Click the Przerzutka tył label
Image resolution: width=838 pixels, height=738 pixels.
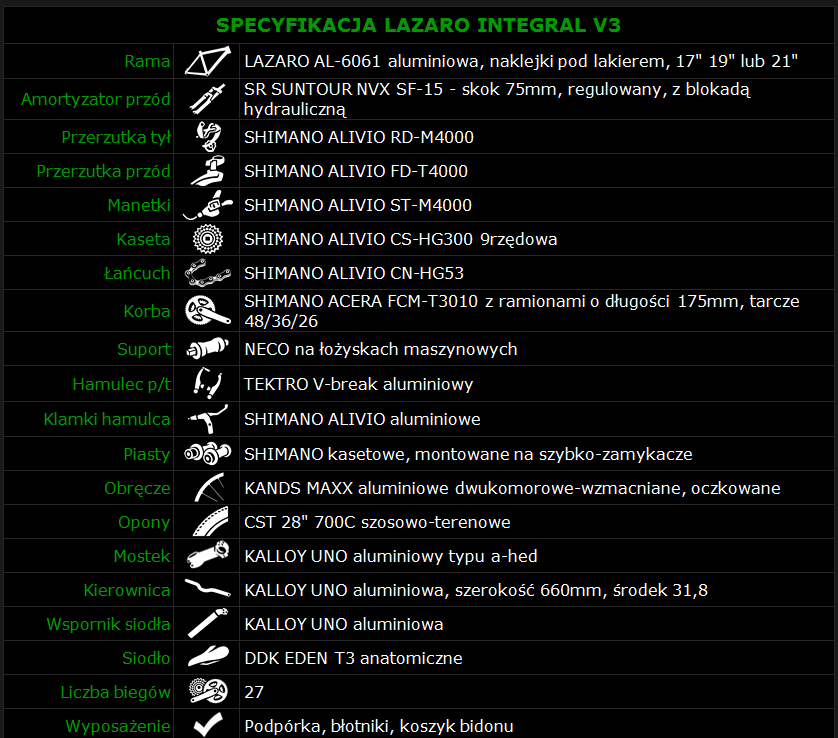click(116, 137)
